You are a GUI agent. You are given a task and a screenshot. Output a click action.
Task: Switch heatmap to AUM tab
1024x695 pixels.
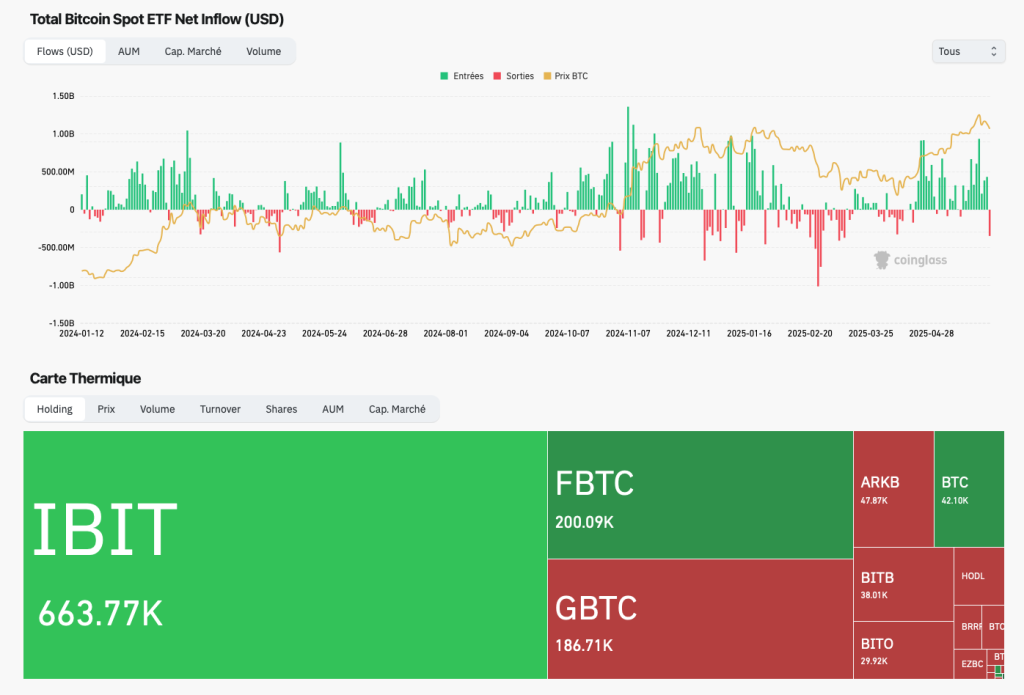pyautogui.click(x=332, y=410)
